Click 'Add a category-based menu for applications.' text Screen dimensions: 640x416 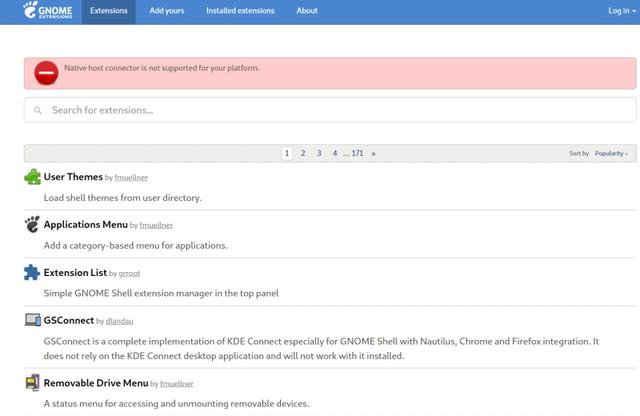click(x=136, y=245)
